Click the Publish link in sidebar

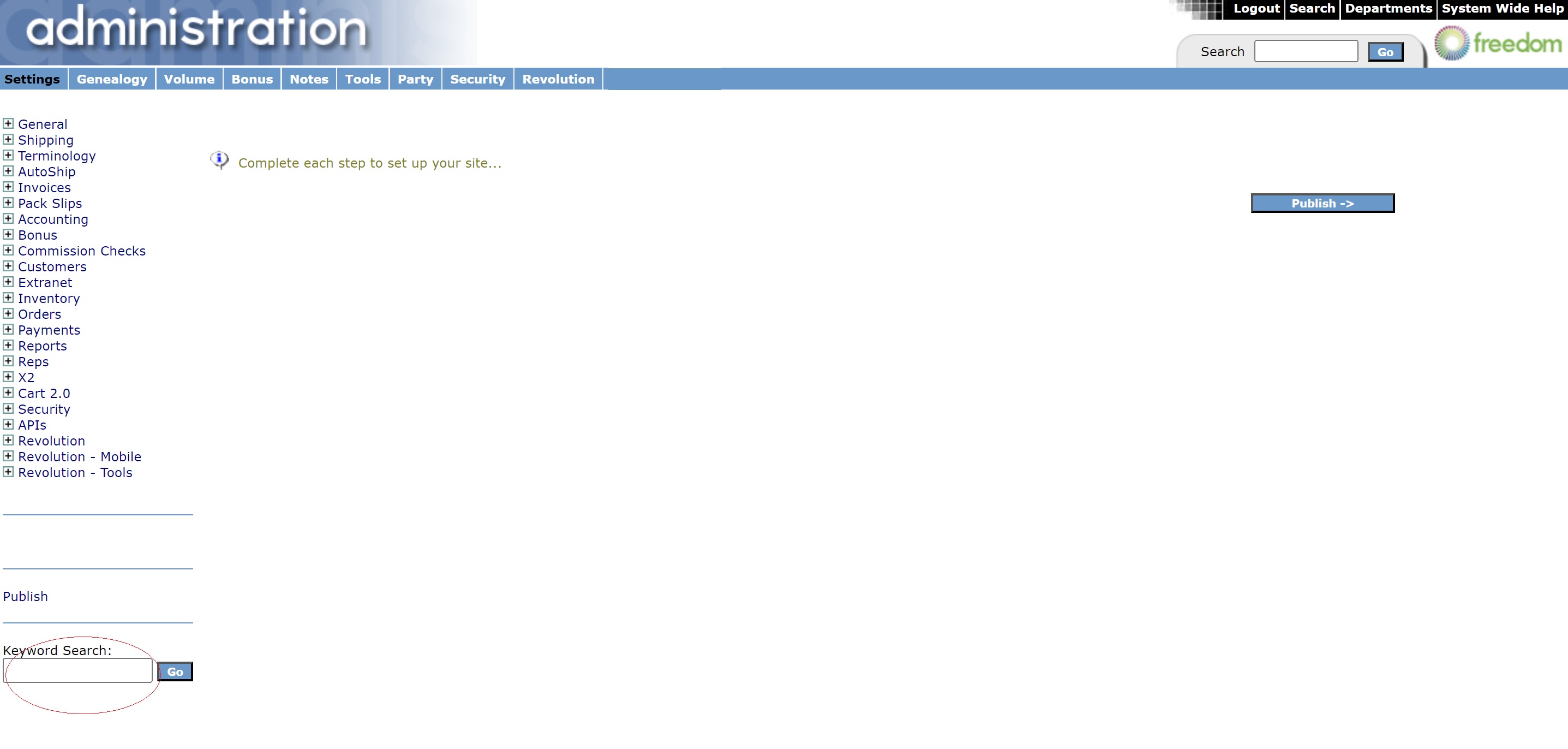(x=25, y=596)
